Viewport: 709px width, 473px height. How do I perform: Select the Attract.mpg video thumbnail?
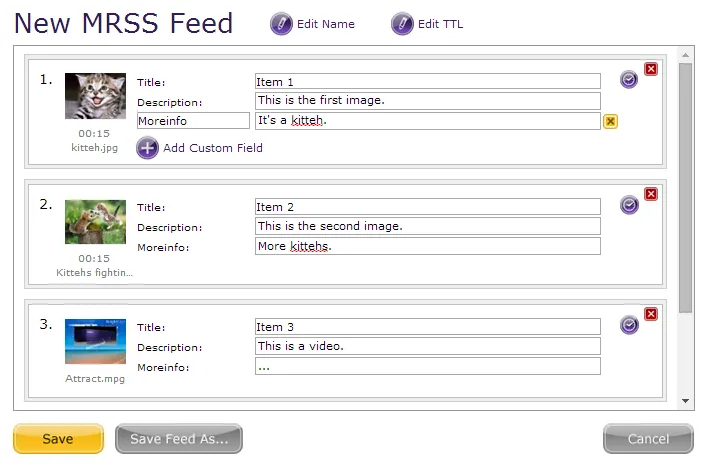point(95,341)
